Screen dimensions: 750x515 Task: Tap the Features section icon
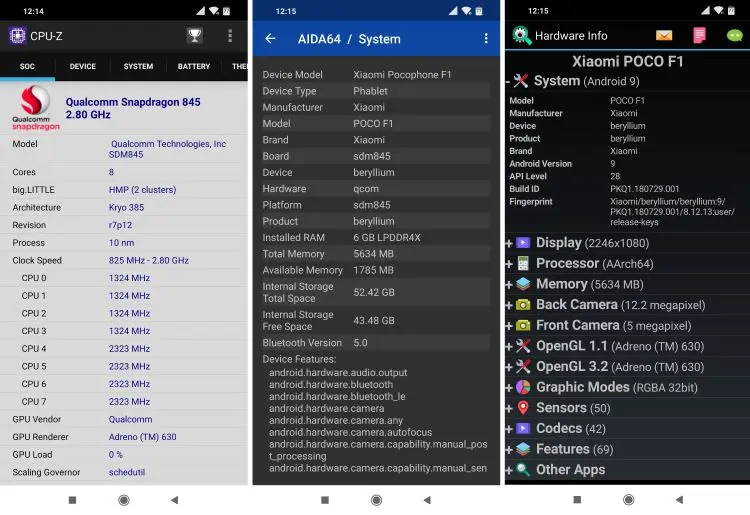[x=523, y=449]
